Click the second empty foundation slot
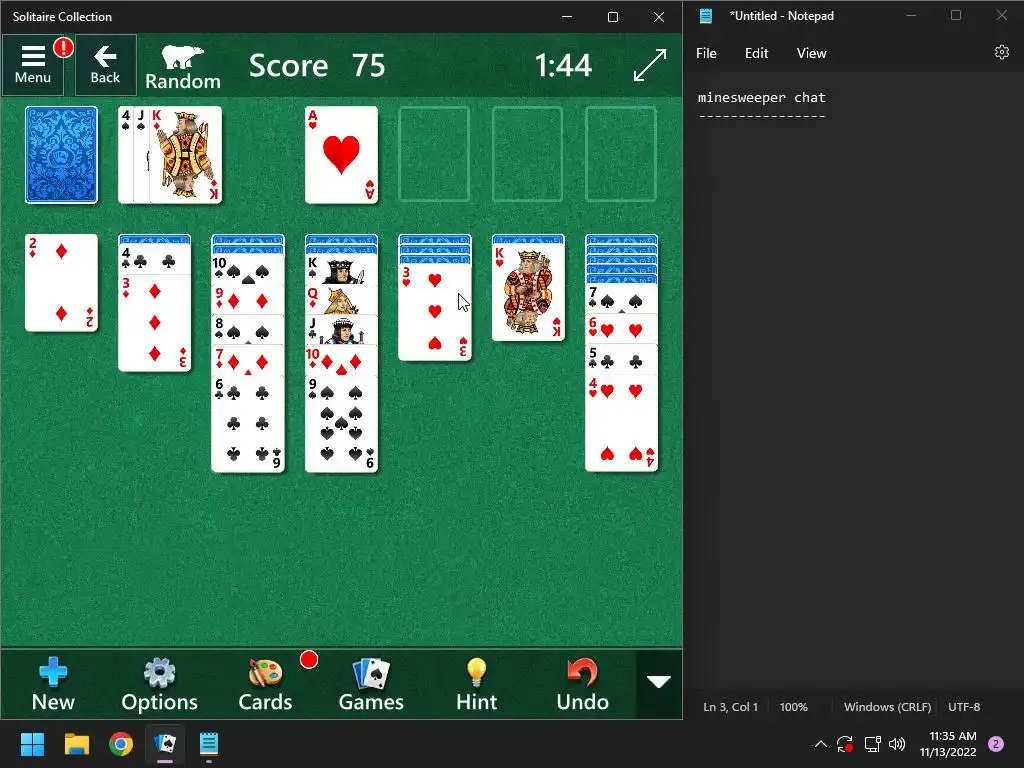This screenshot has width=1024, height=768. (x=434, y=155)
